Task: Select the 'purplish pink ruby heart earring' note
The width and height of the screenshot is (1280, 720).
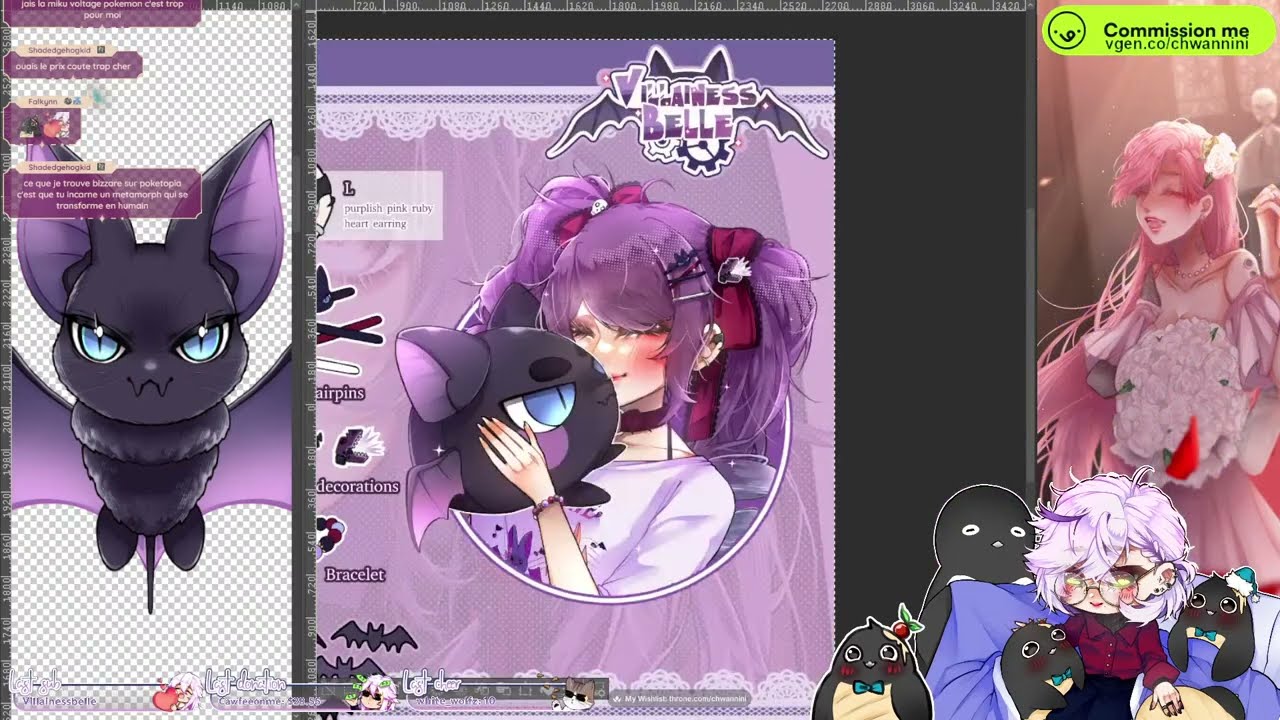Action: pyautogui.click(x=389, y=216)
